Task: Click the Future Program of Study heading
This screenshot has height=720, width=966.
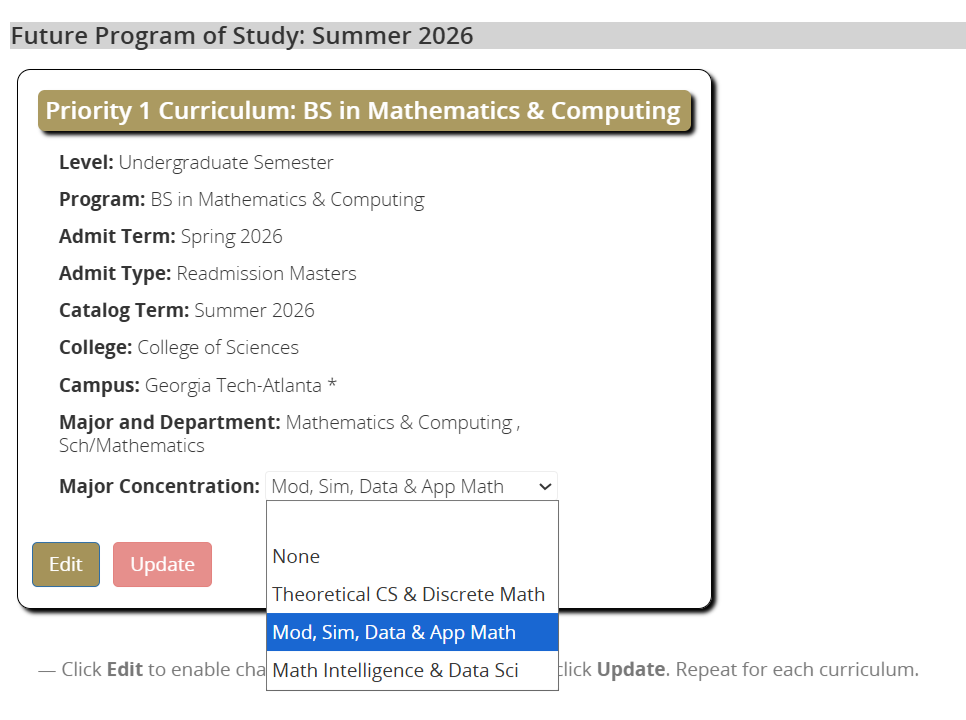Action: coord(242,36)
